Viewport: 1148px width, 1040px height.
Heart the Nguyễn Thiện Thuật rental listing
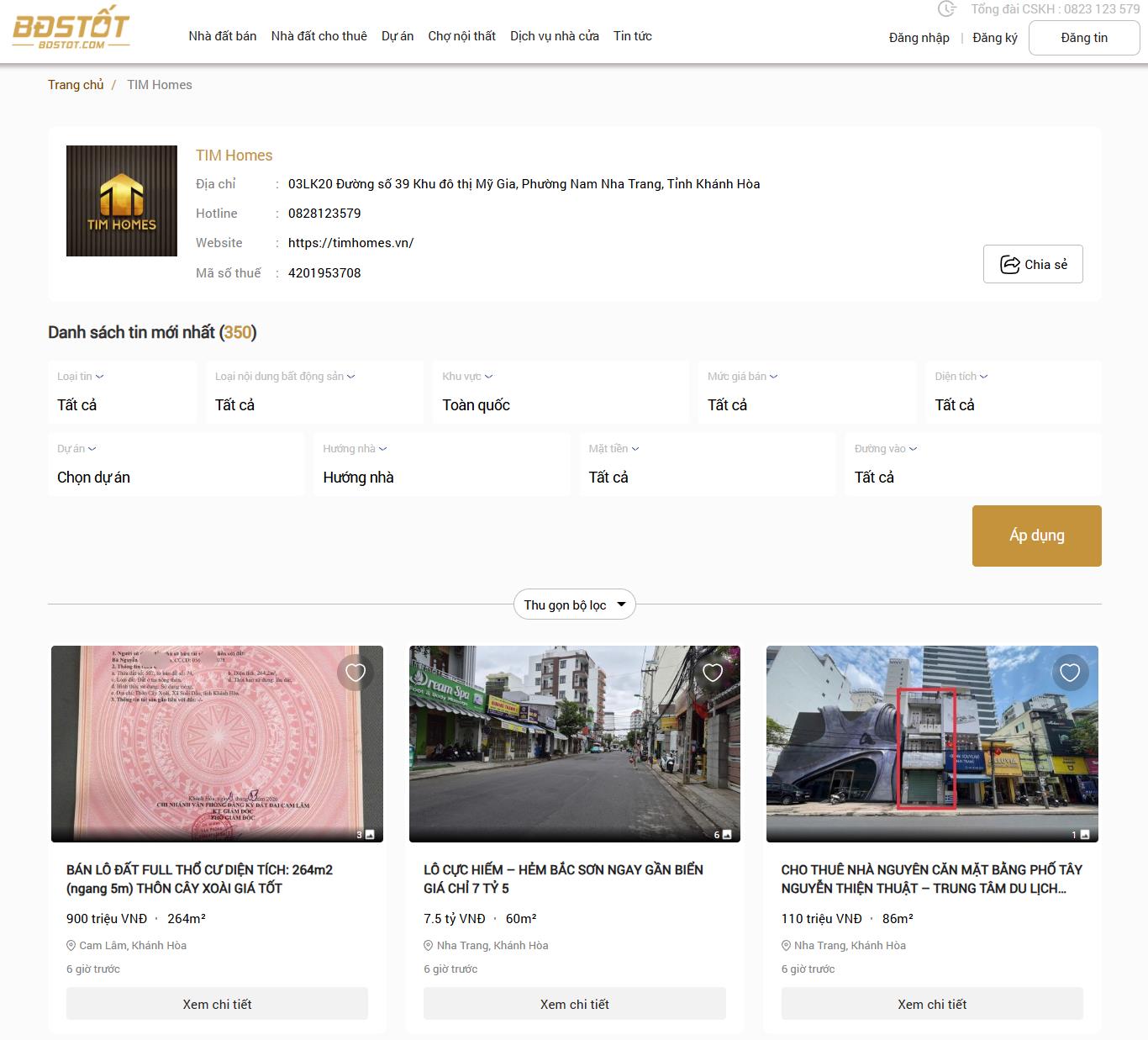pyautogui.click(x=1070, y=673)
